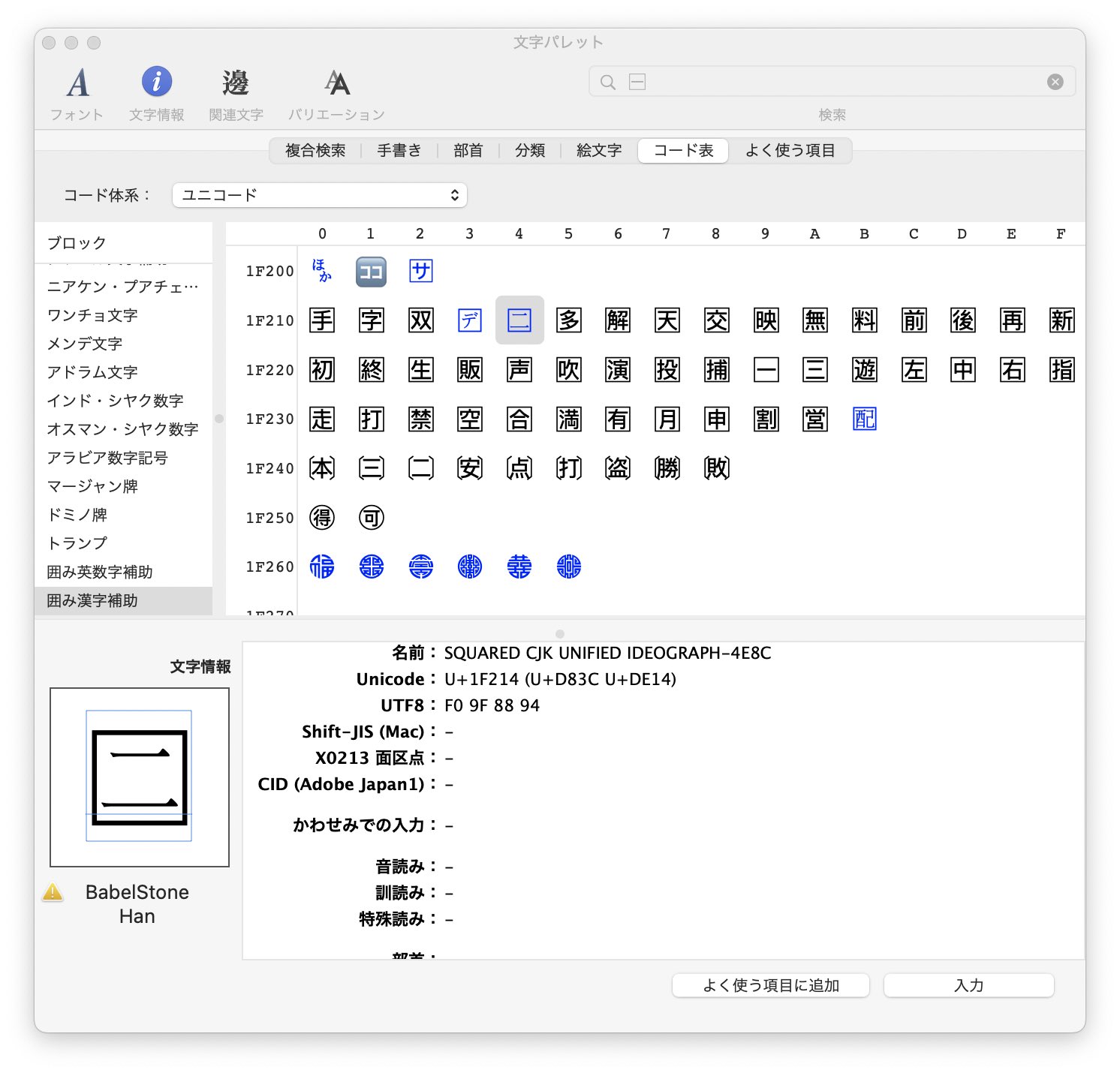Open the 関連文字 toolbar icon
This screenshot has height=1073, width=1120.
click(236, 83)
